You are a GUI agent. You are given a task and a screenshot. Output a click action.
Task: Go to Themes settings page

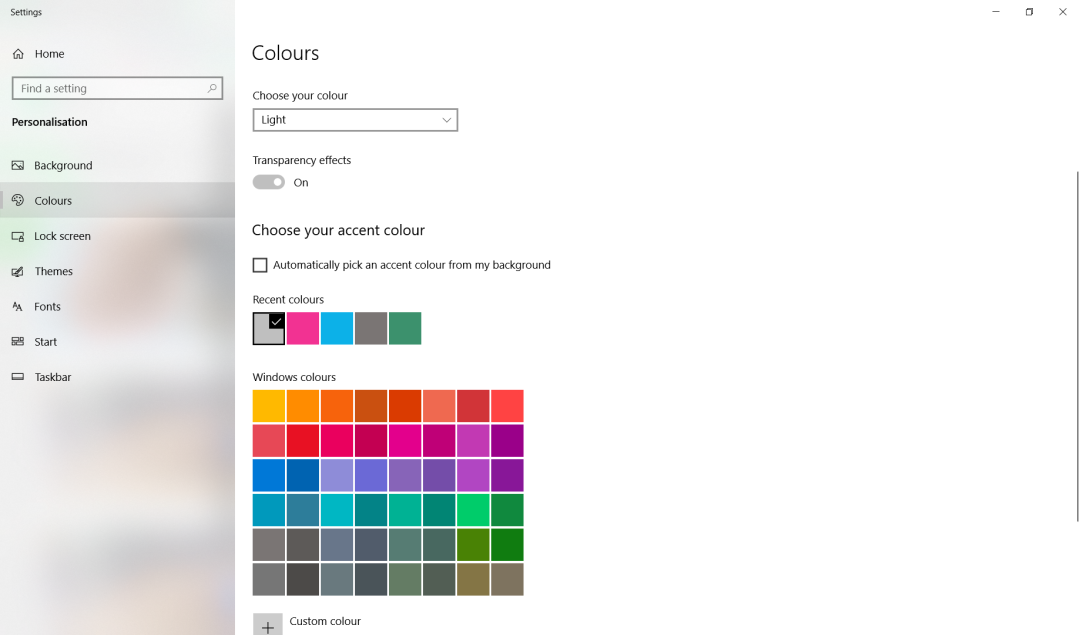[x=53, y=272]
